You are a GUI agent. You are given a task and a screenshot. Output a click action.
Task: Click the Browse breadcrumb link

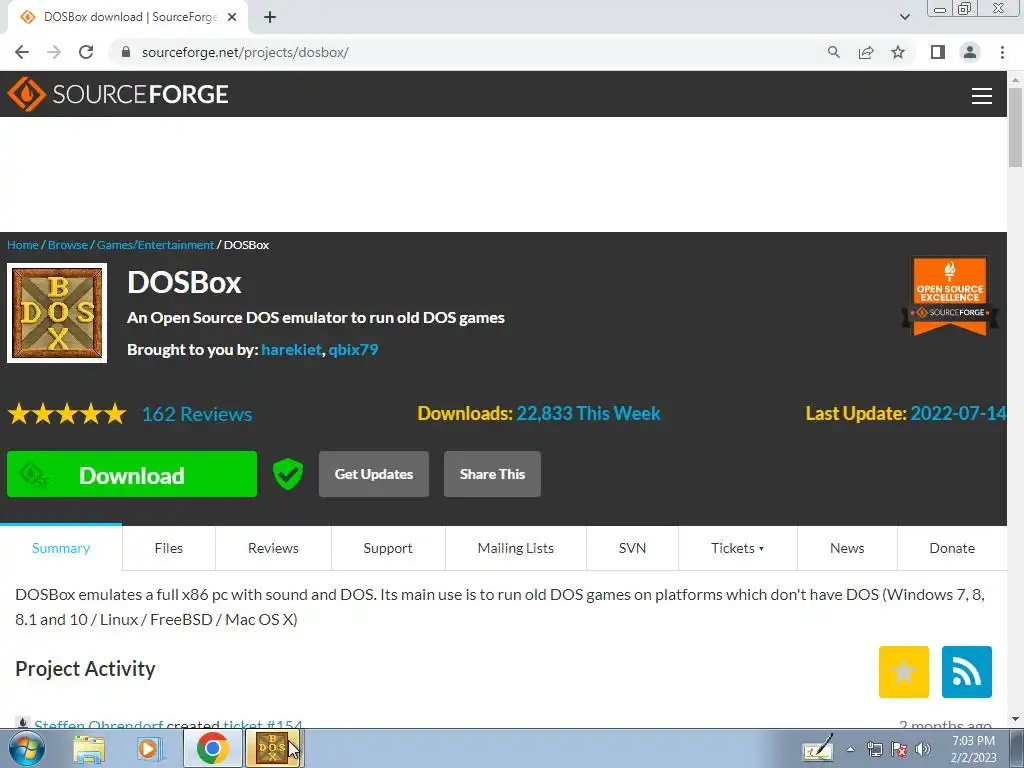(x=68, y=245)
